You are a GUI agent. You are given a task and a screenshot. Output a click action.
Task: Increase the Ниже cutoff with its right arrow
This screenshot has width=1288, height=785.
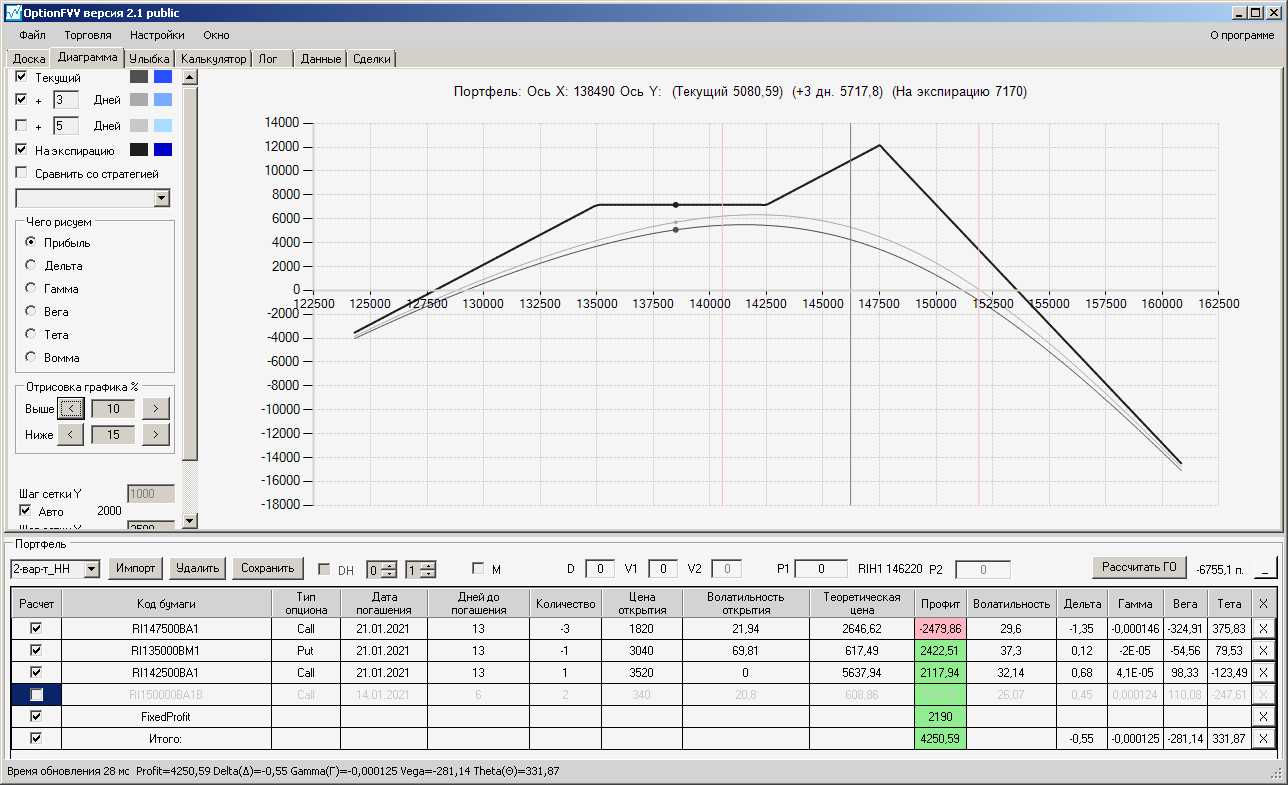click(x=155, y=434)
